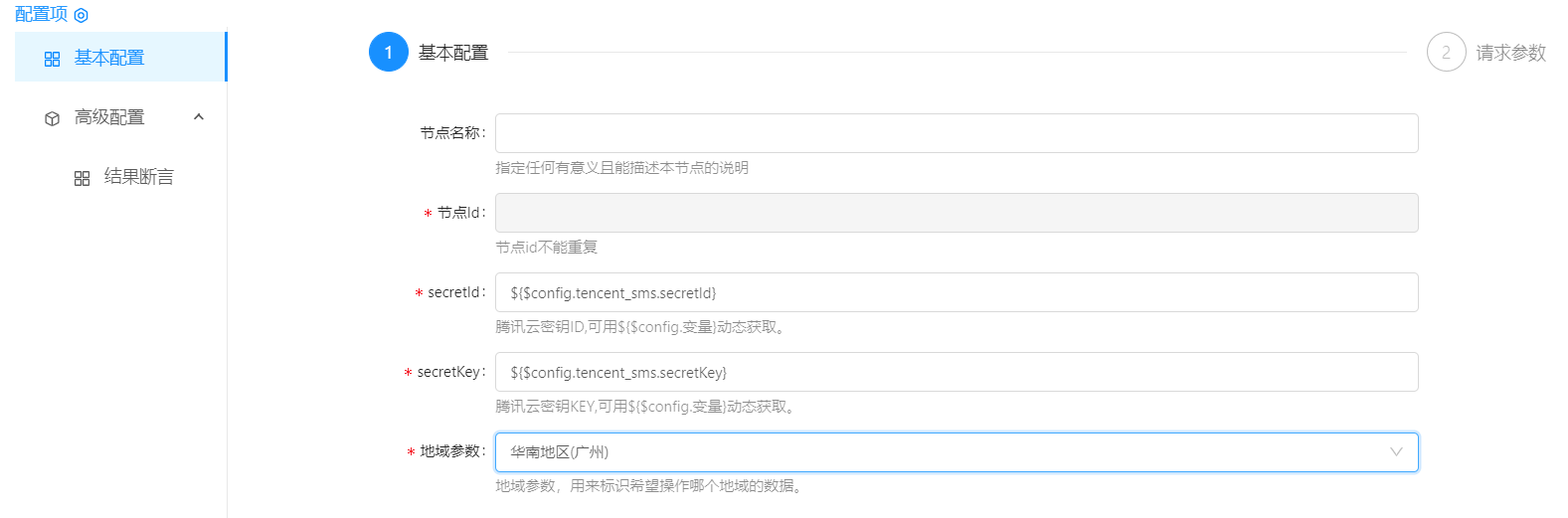
Task: Focus the 节点名称 input field
Action: pos(957,133)
